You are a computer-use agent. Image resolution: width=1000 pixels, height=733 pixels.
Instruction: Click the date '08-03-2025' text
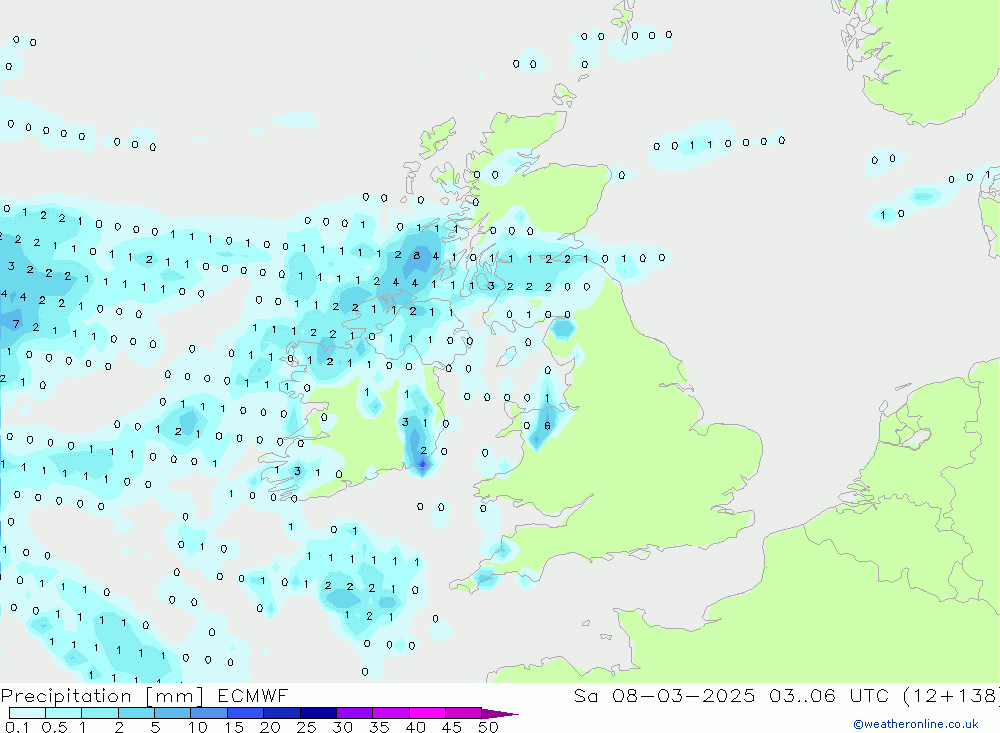point(683,695)
